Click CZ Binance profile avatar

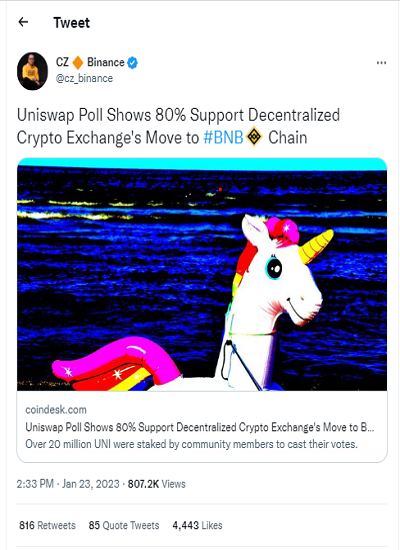[x=32, y=71]
